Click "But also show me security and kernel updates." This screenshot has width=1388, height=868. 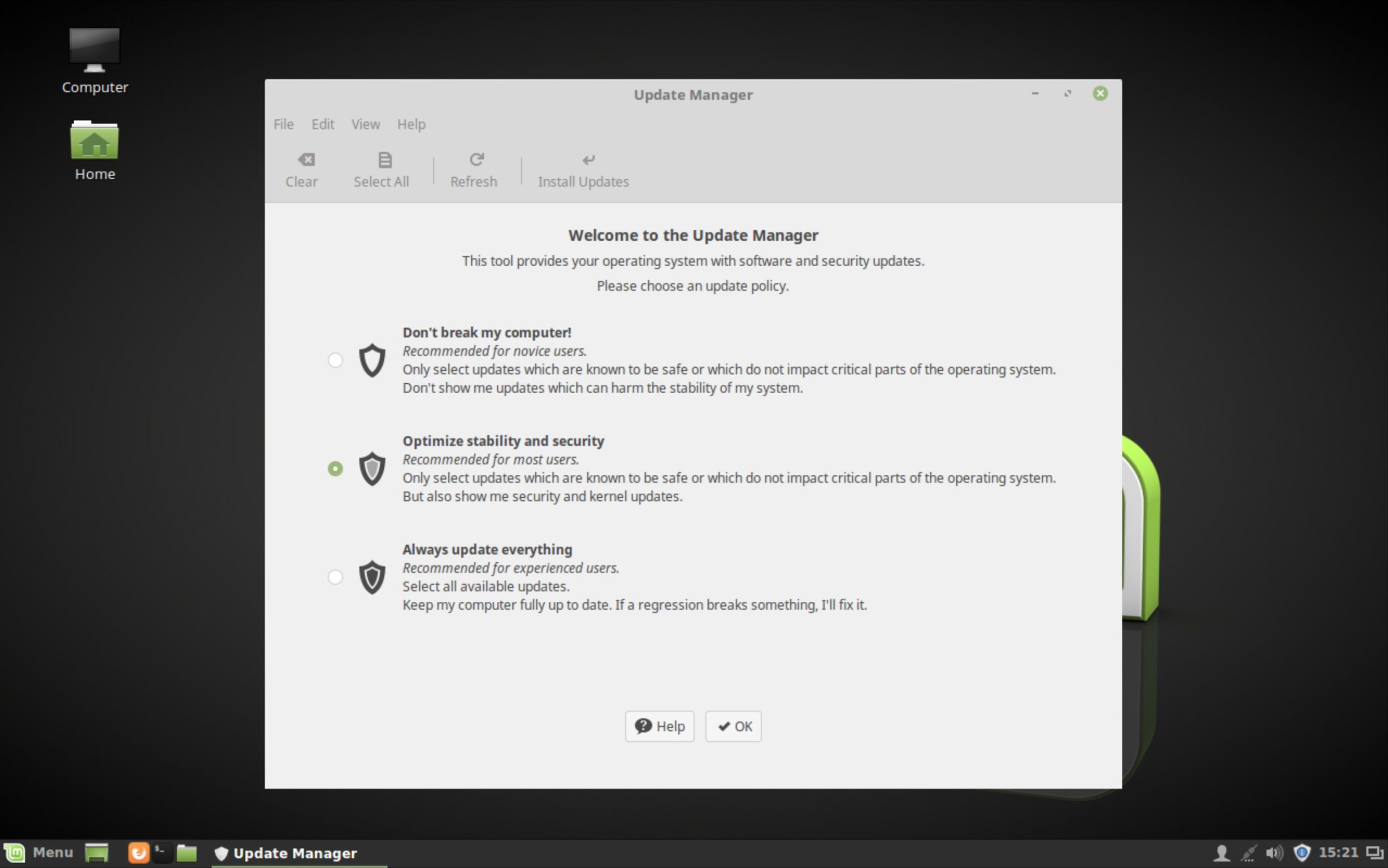coord(542,496)
